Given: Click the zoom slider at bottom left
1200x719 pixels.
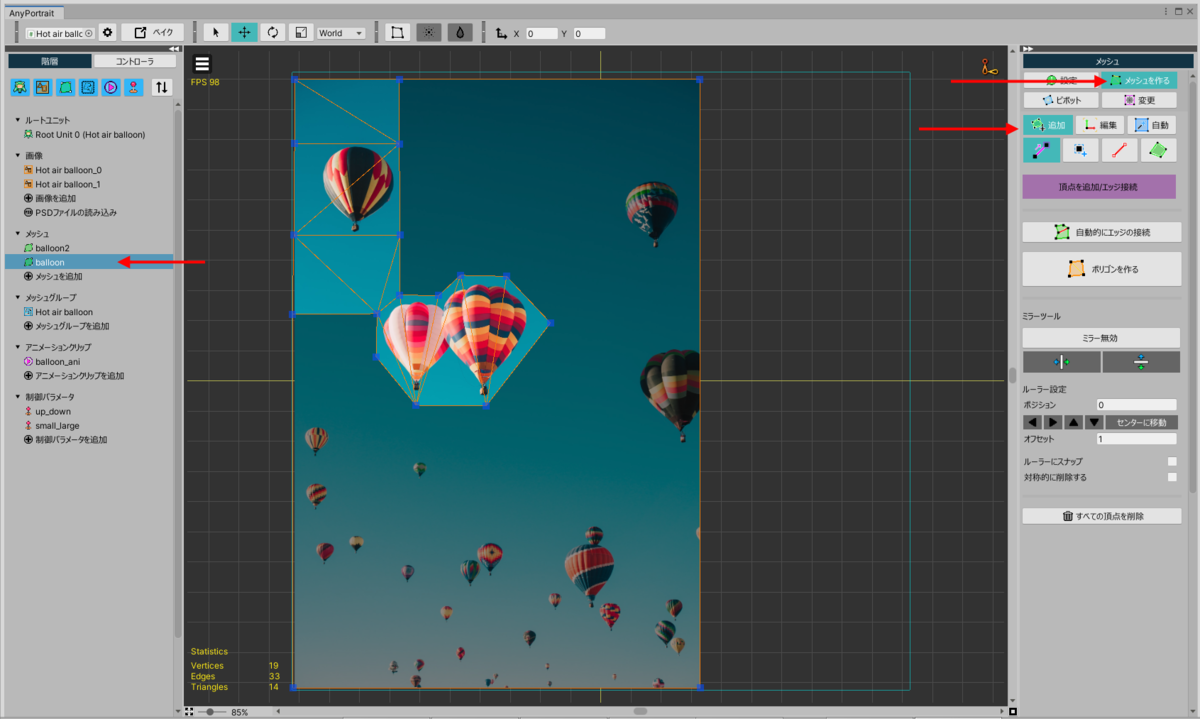Looking at the screenshot, I should (210, 712).
